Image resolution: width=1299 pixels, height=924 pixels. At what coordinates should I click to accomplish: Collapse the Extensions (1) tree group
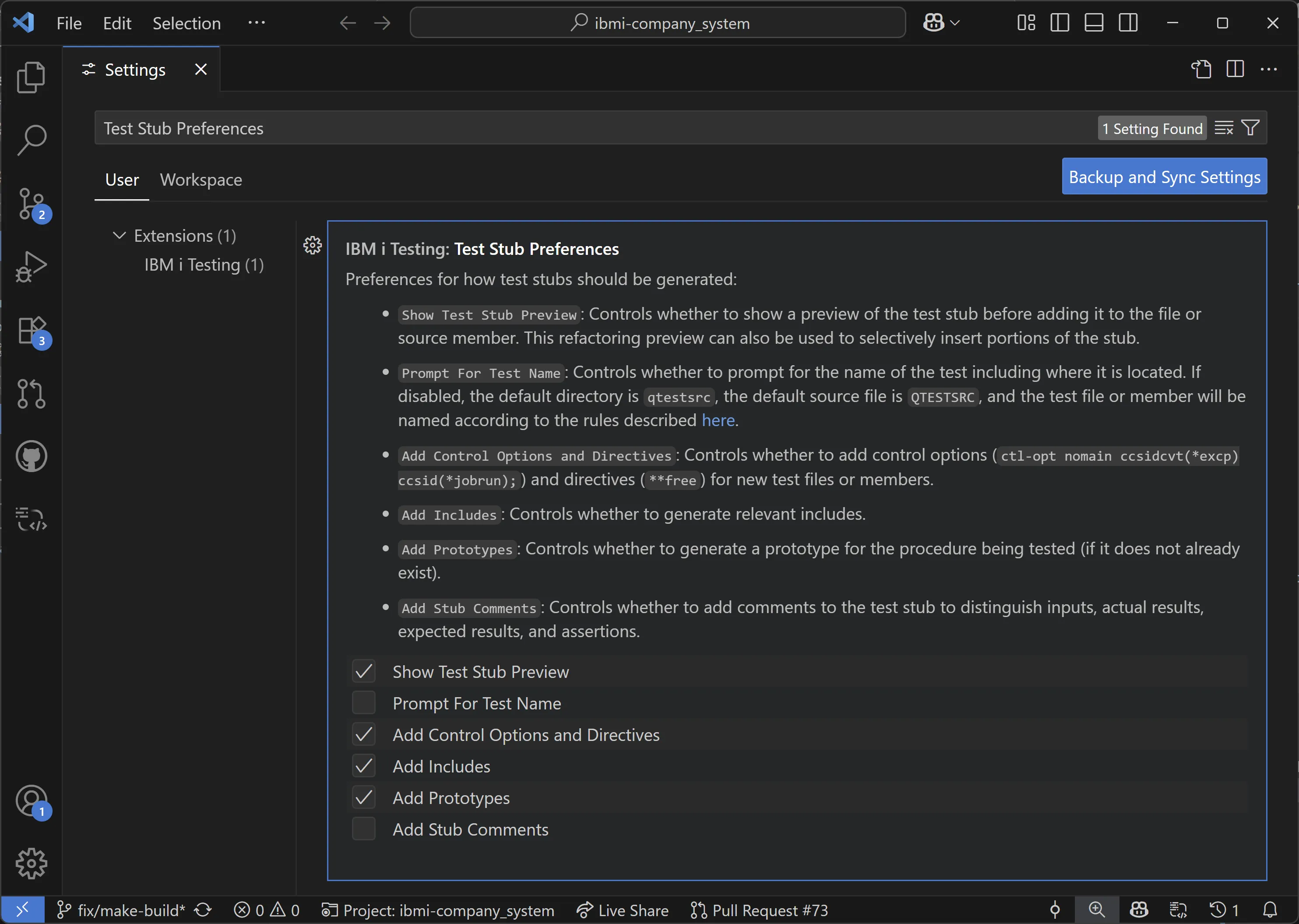point(119,236)
